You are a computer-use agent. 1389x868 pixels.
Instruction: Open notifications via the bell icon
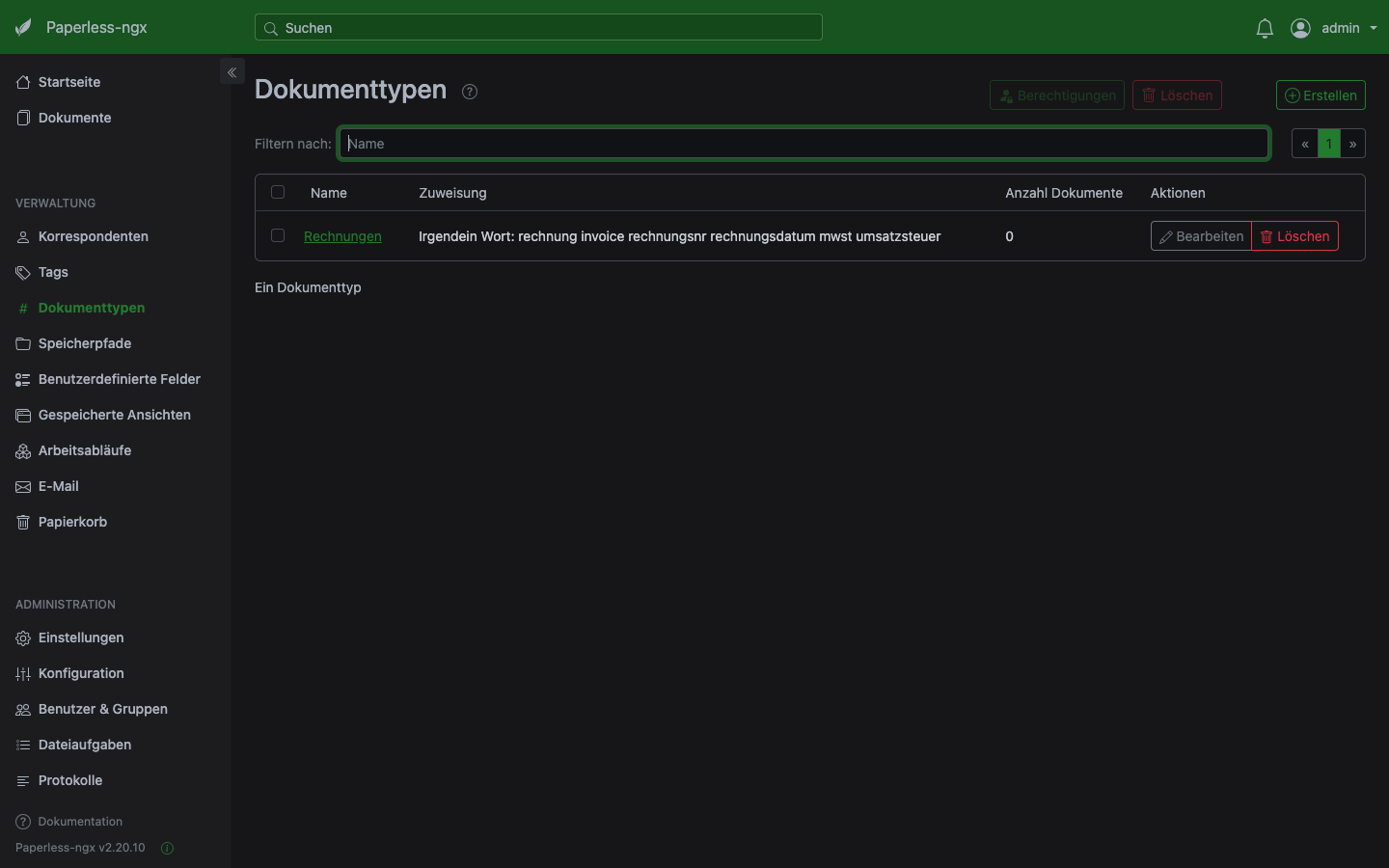[1265, 28]
